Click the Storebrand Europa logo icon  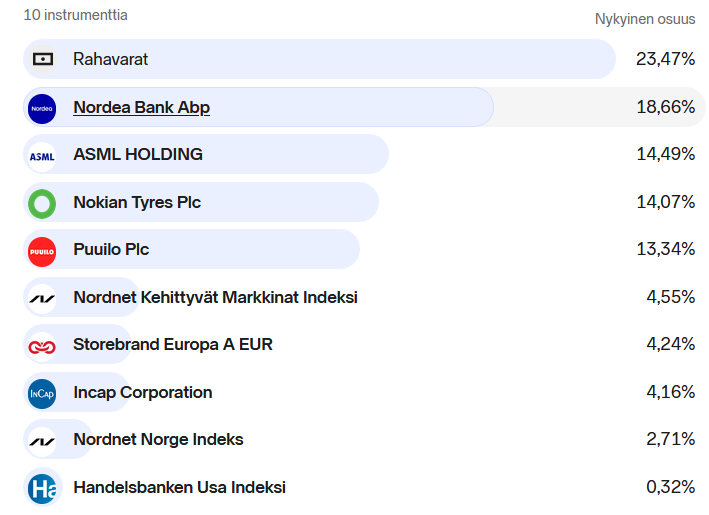coord(42,345)
